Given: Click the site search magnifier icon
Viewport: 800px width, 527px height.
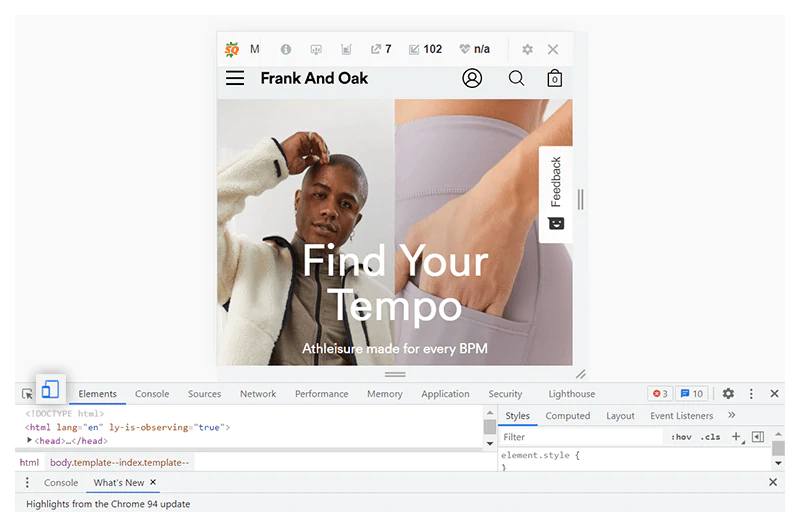Looking at the screenshot, I should [x=516, y=78].
